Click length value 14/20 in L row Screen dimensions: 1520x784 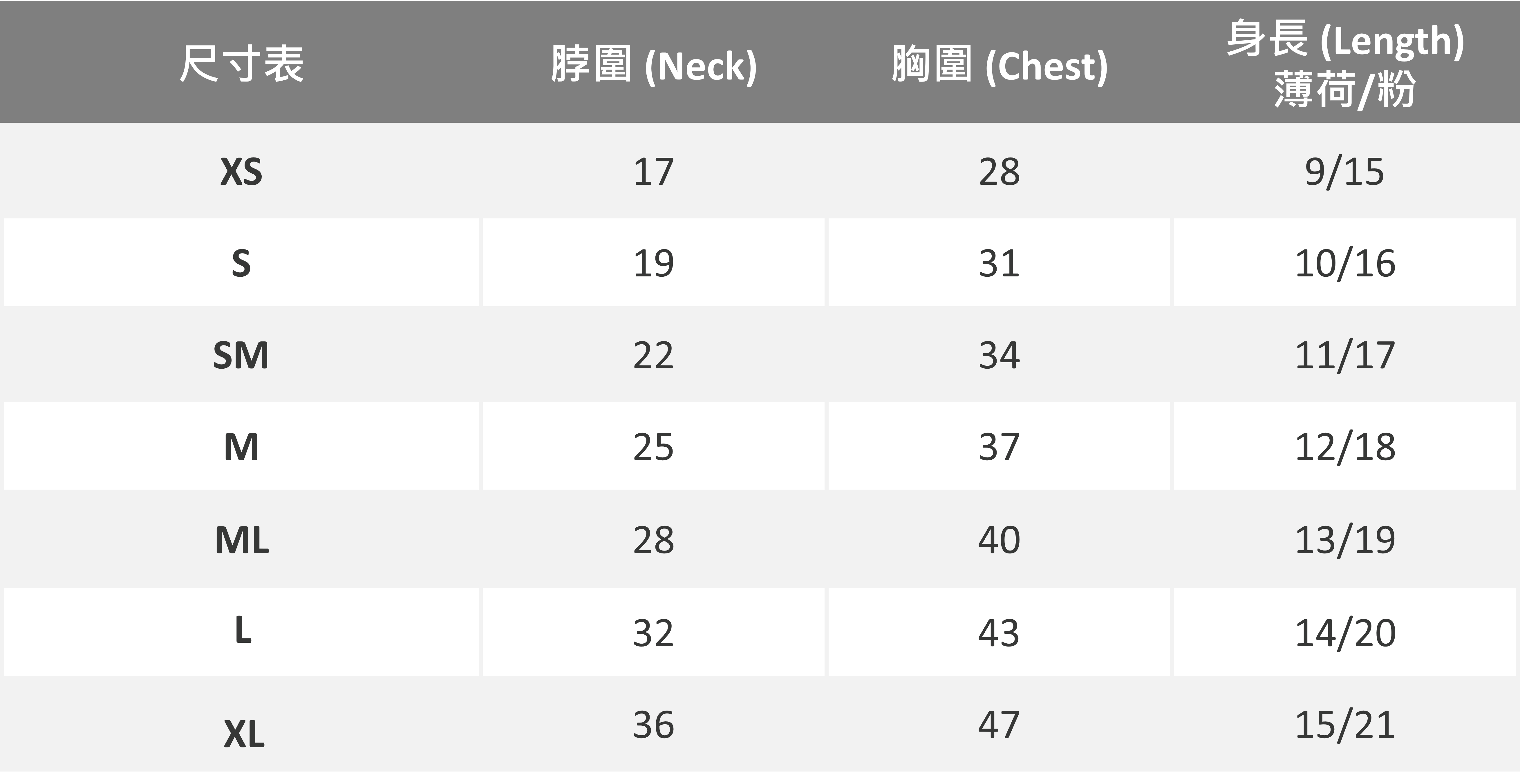point(1345,633)
